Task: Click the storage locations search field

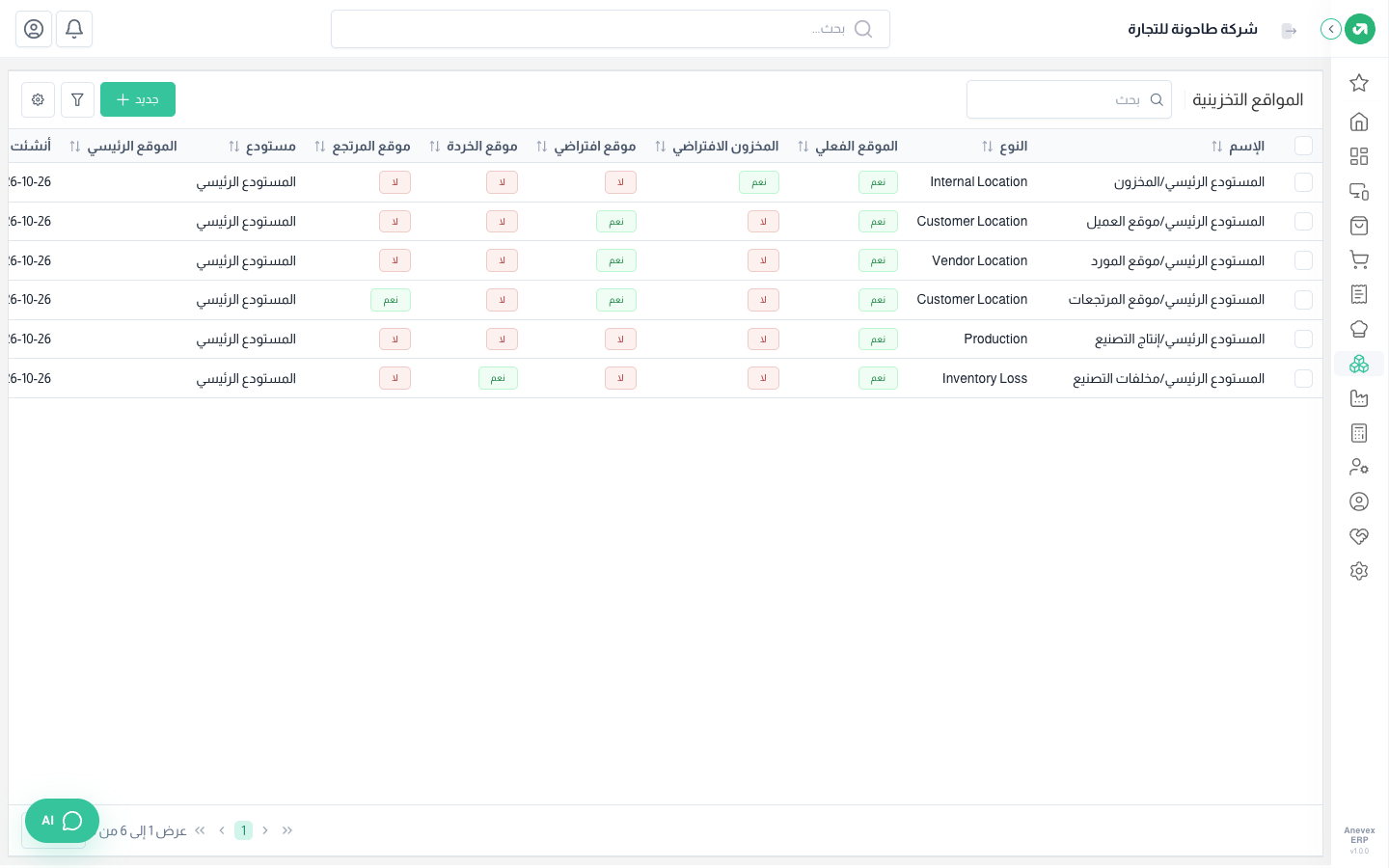Action: (x=1069, y=99)
